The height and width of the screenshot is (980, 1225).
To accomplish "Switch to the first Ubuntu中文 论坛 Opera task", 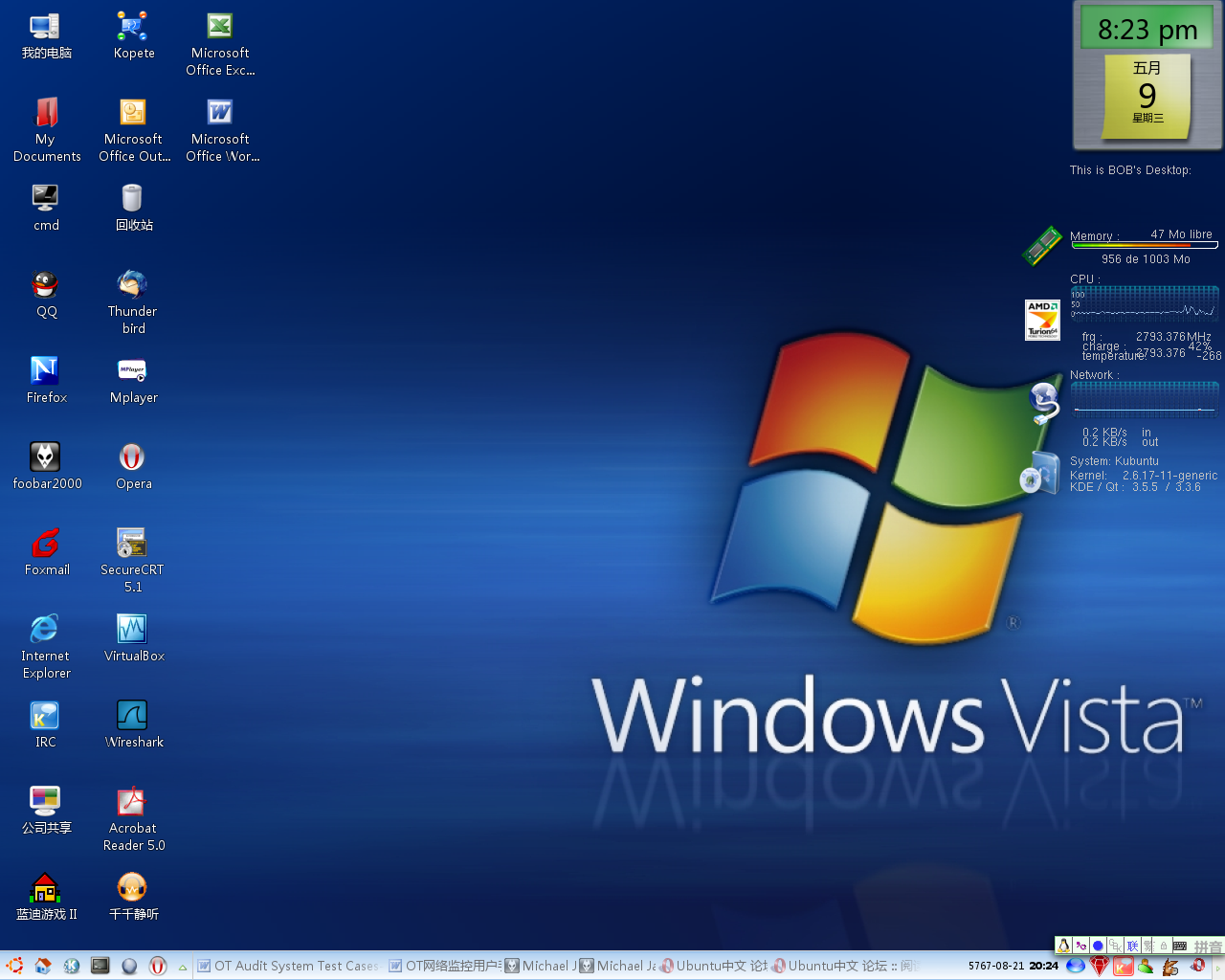I will point(714,966).
